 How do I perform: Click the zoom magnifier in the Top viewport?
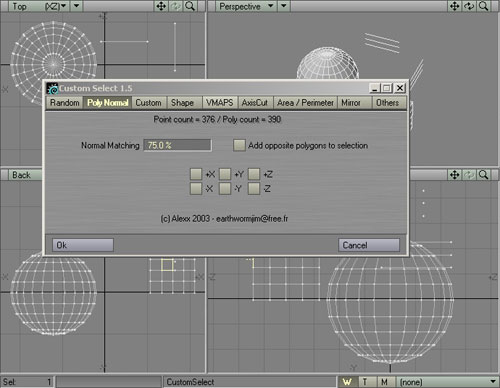(190, 6)
